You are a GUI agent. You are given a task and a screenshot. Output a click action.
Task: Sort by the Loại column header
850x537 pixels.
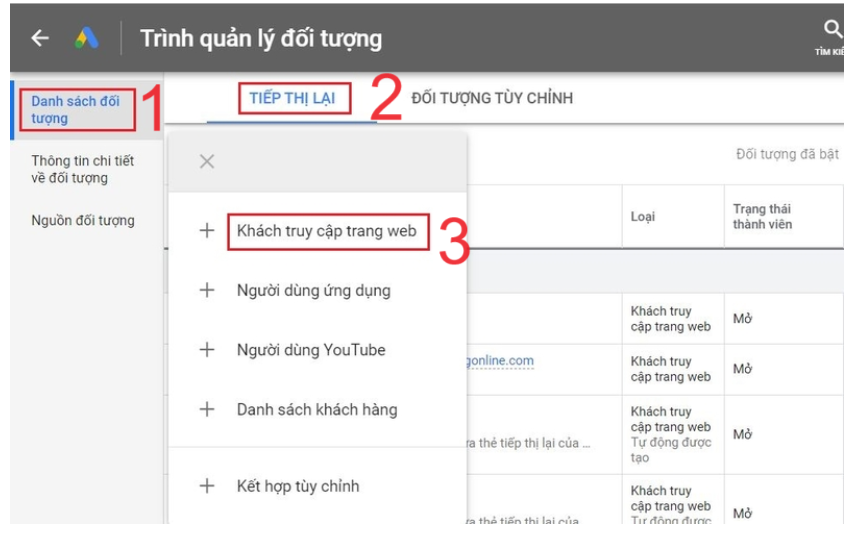click(x=643, y=216)
